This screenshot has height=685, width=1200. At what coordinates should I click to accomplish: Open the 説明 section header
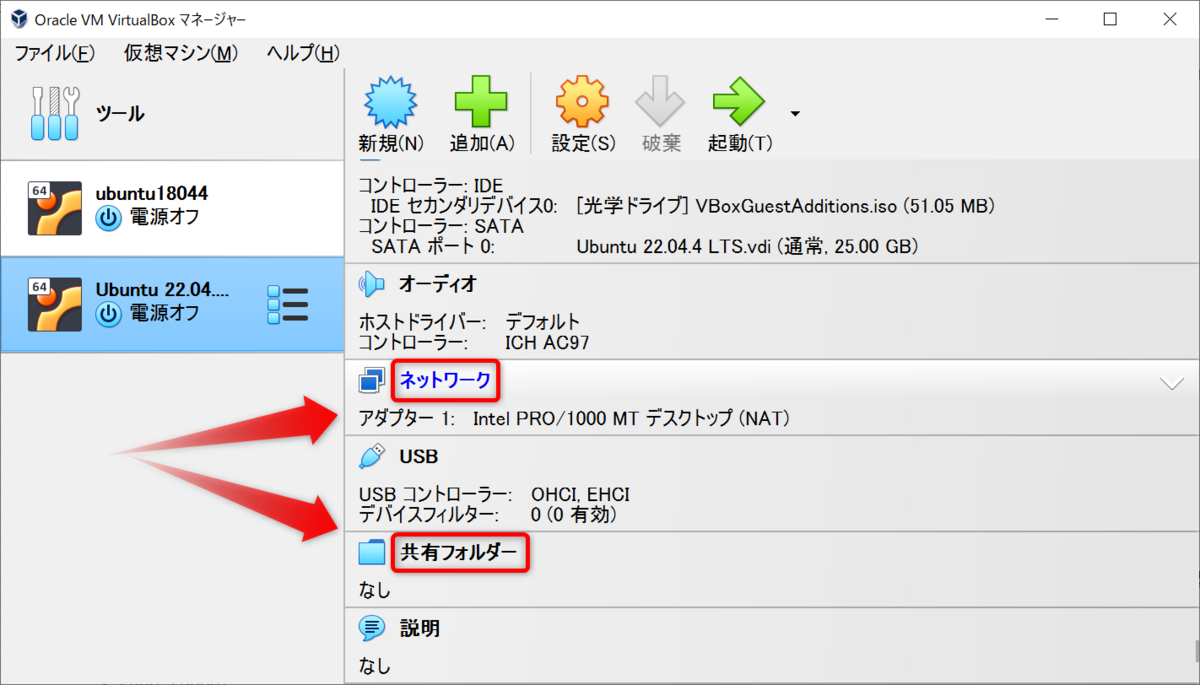[420, 628]
